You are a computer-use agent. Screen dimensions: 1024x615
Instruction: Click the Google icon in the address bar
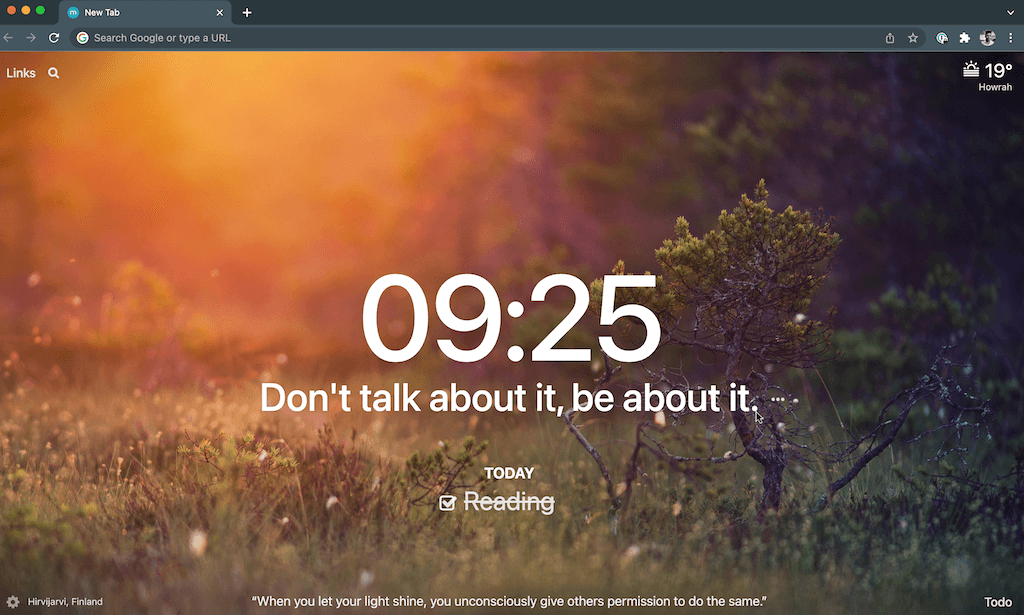(82, 38)
